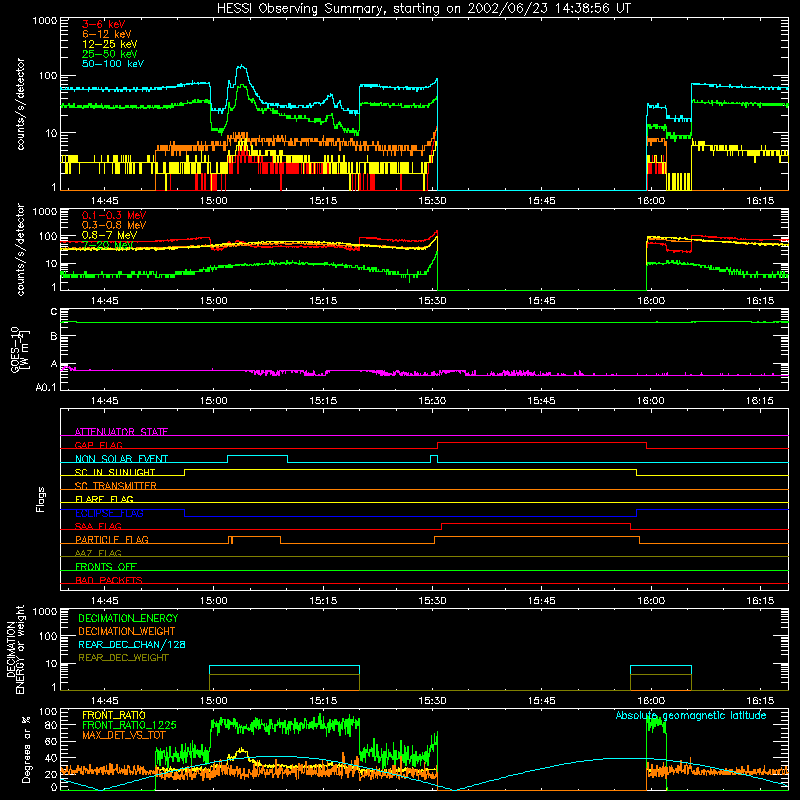The image size is (800, 800).
Task: Click the olive flag label between PARTICLE_FLAG and FRONTS_OFF
Action: tap(98, 553)
